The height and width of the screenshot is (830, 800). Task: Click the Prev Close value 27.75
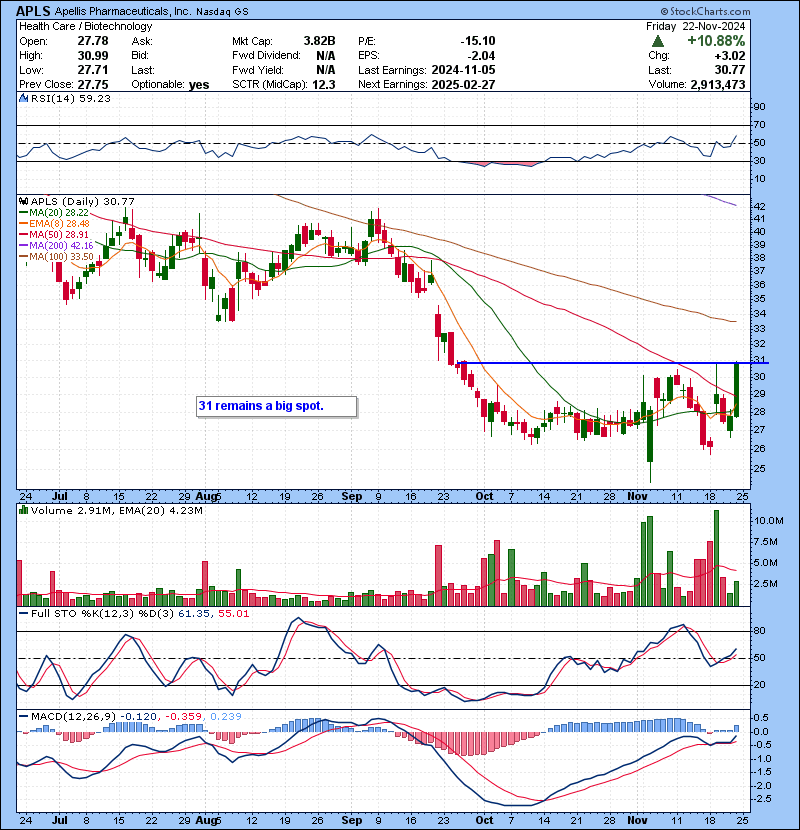[93, 85]
